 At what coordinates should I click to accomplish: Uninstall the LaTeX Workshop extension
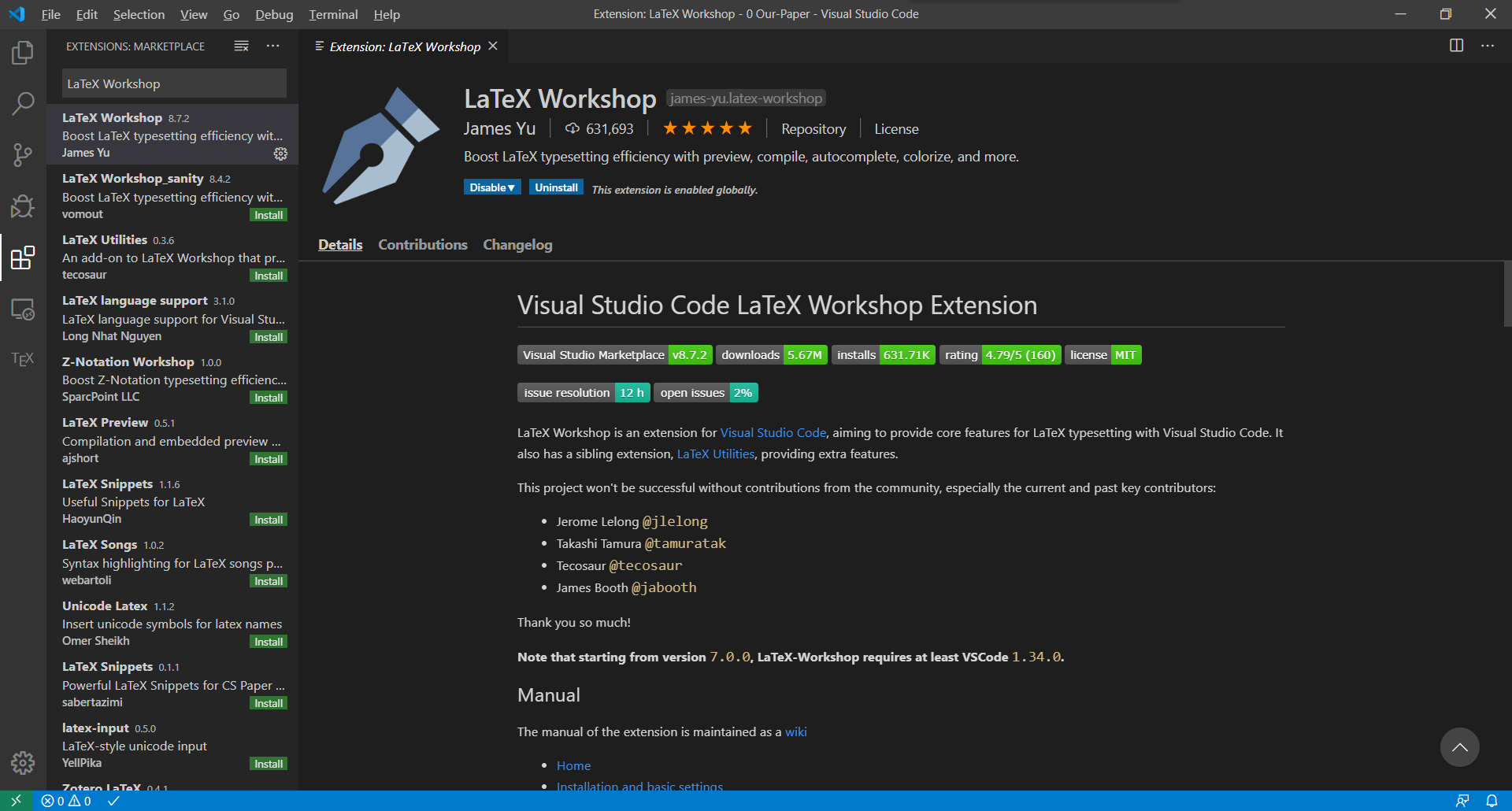point(556,187)
